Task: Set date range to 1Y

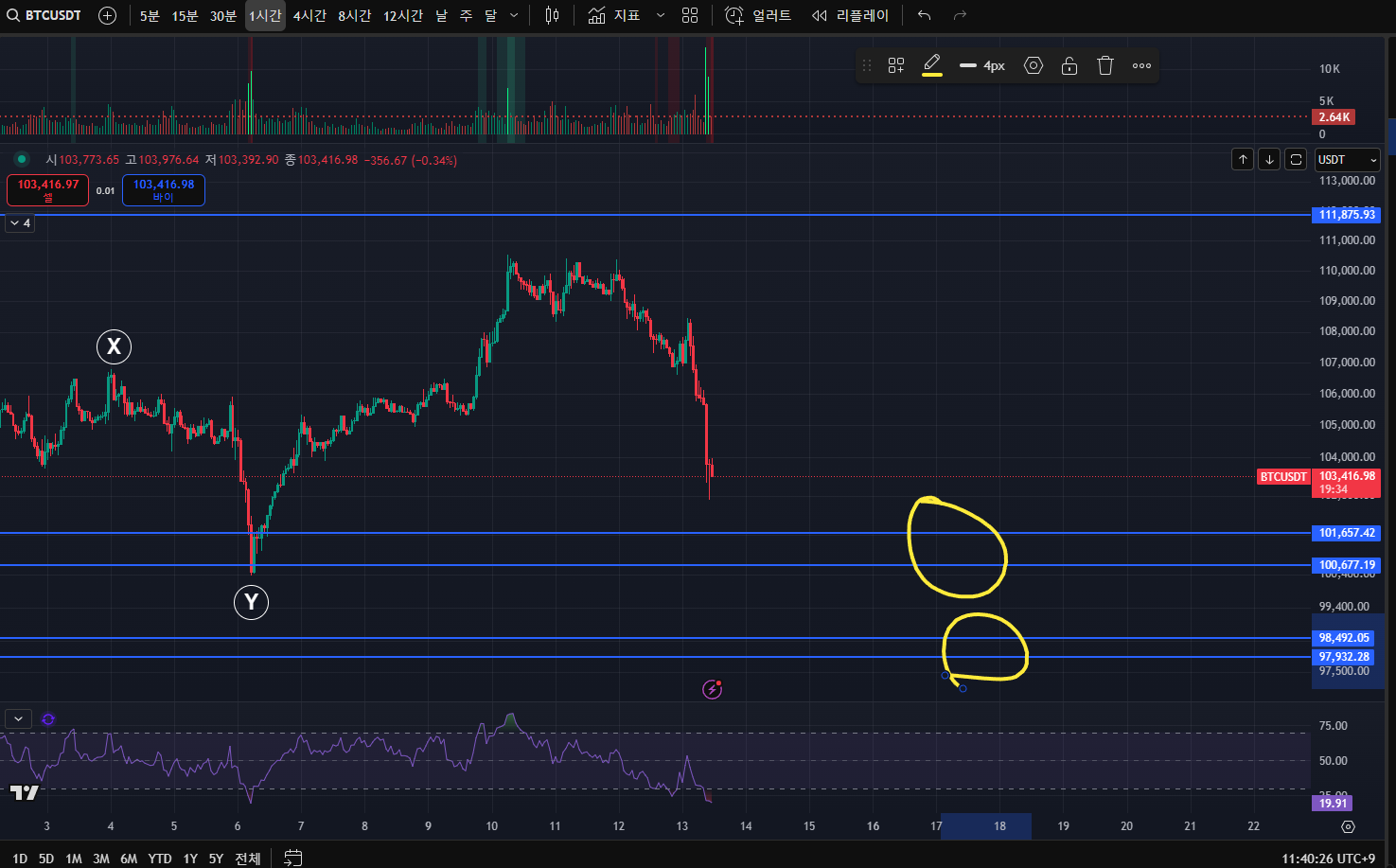Action: click(190, 859)
